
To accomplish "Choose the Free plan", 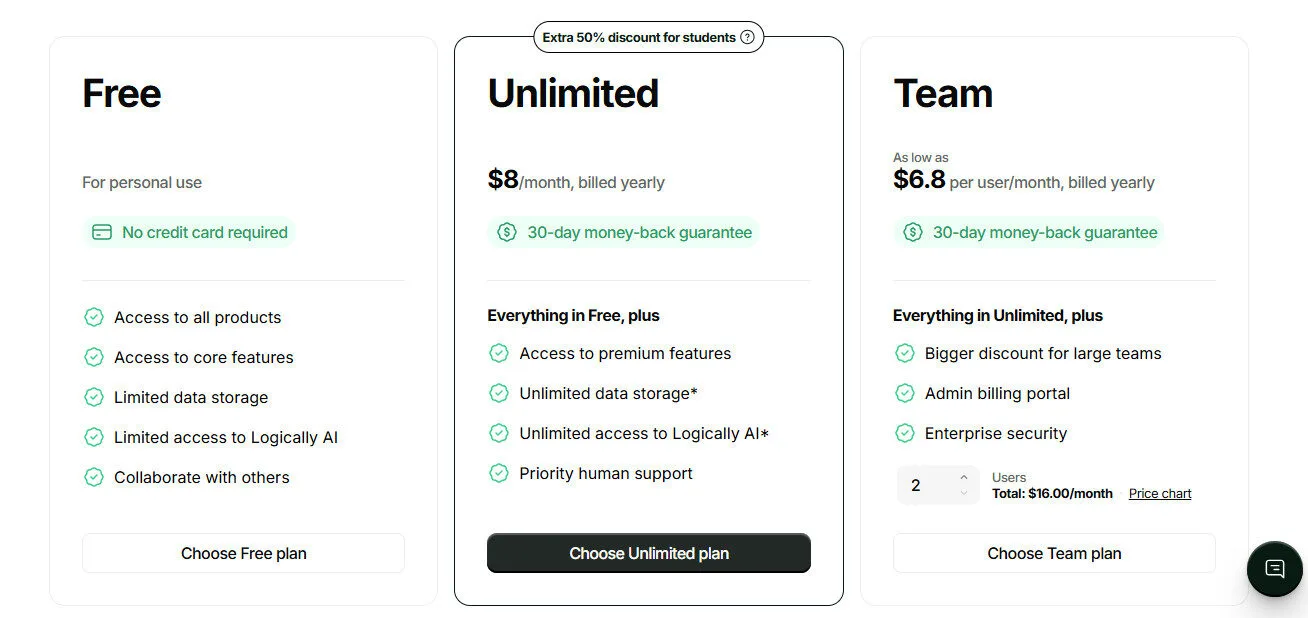I will [x=243, y=552].
